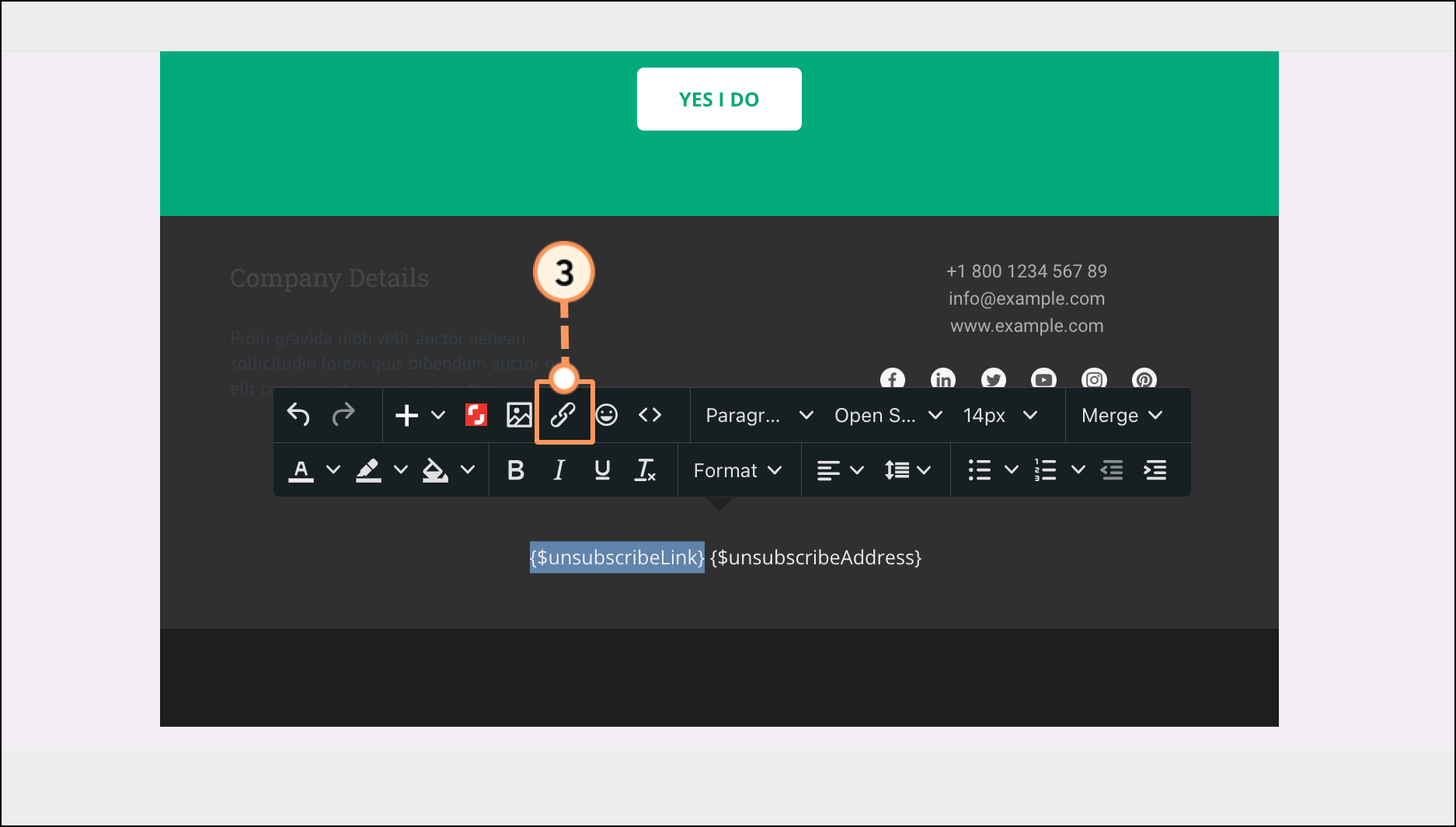Image resolution: width=1456 pixels, height=827 pixels.
Task: Insert an image via picture icon
Action: tap(519, 415)
